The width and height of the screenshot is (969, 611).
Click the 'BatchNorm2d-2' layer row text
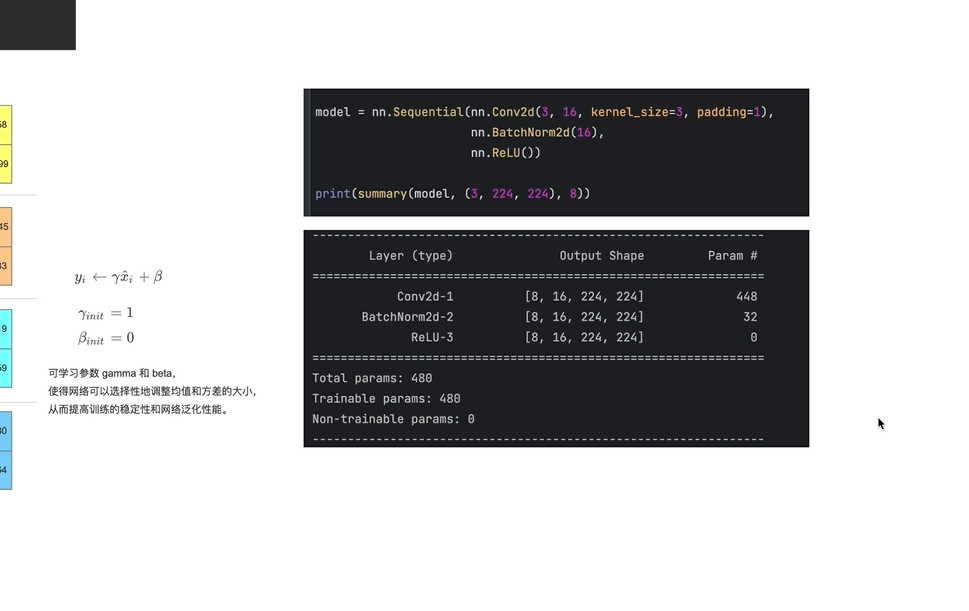coord(407,317)
